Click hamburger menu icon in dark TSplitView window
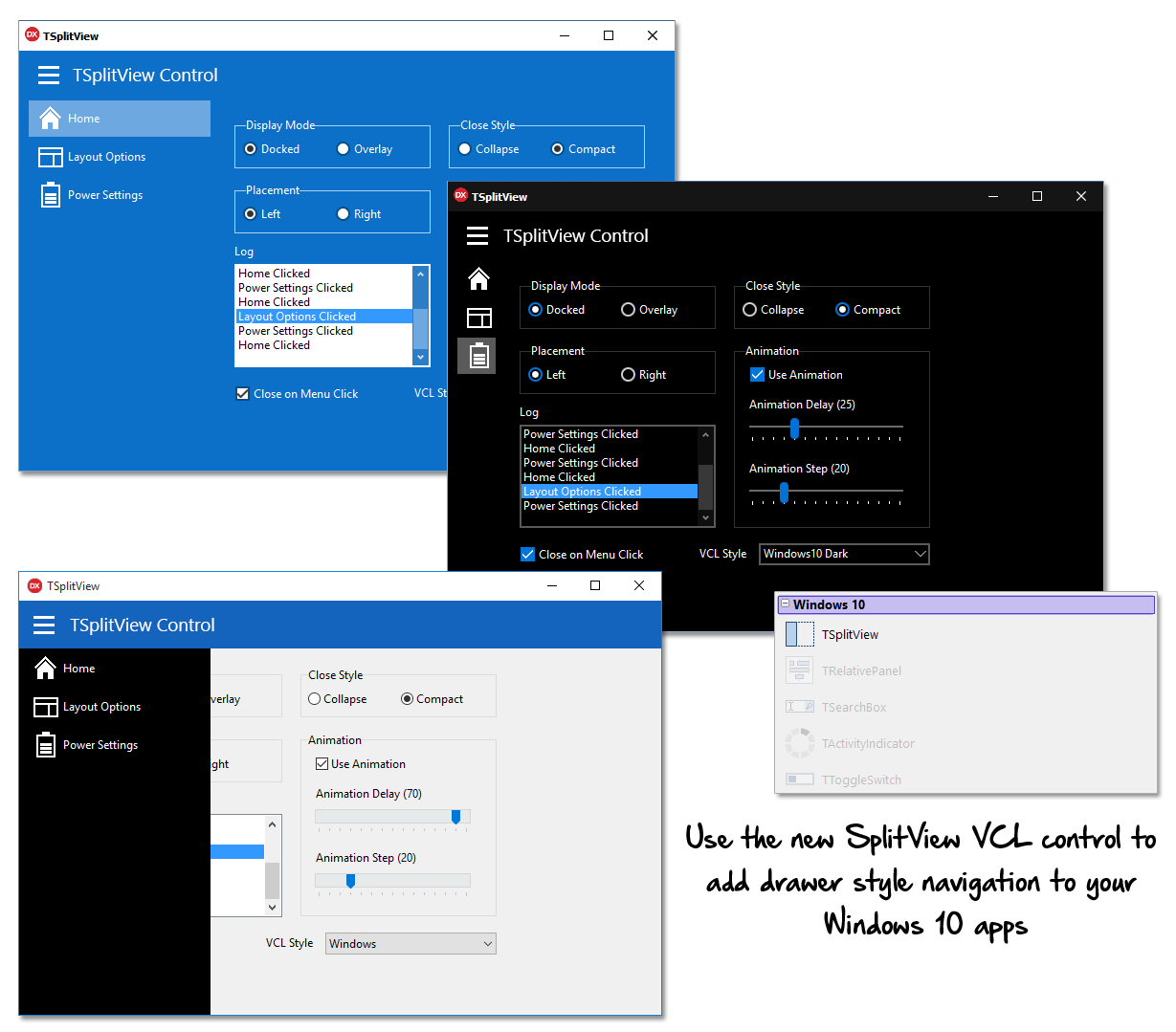 [477, 236]
